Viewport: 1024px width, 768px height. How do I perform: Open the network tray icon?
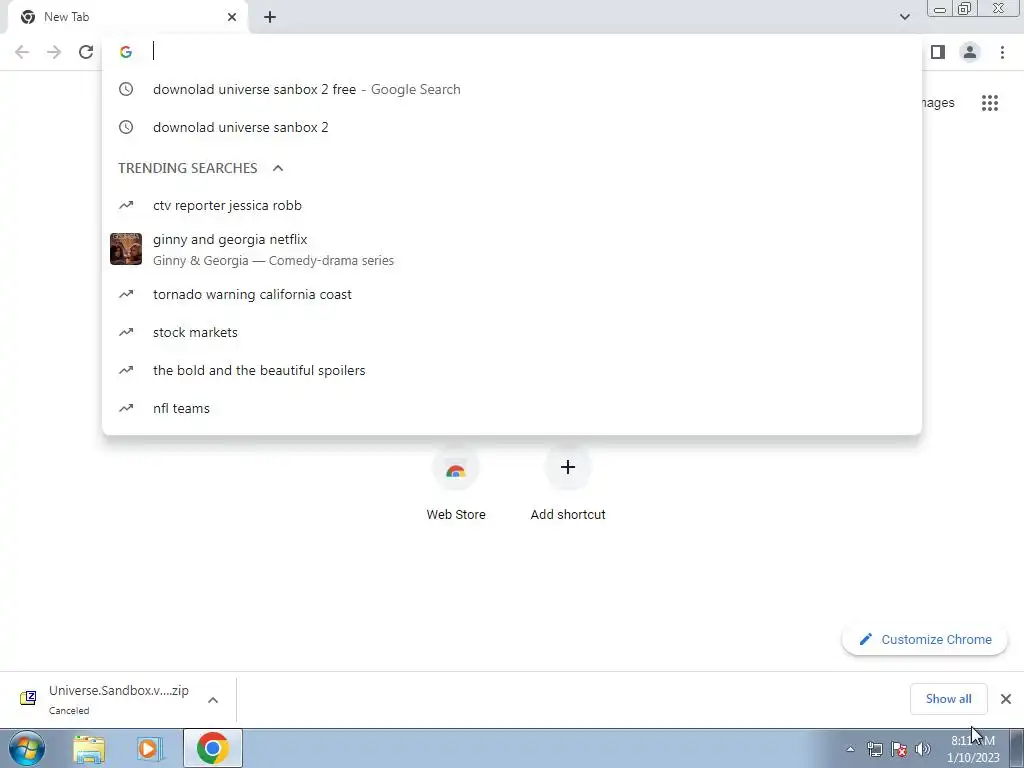[x=874, y=749]
